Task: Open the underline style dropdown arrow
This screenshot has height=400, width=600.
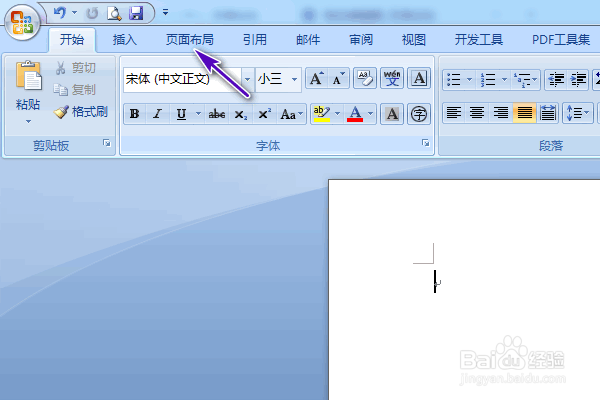Action: (x=198, y=114)
